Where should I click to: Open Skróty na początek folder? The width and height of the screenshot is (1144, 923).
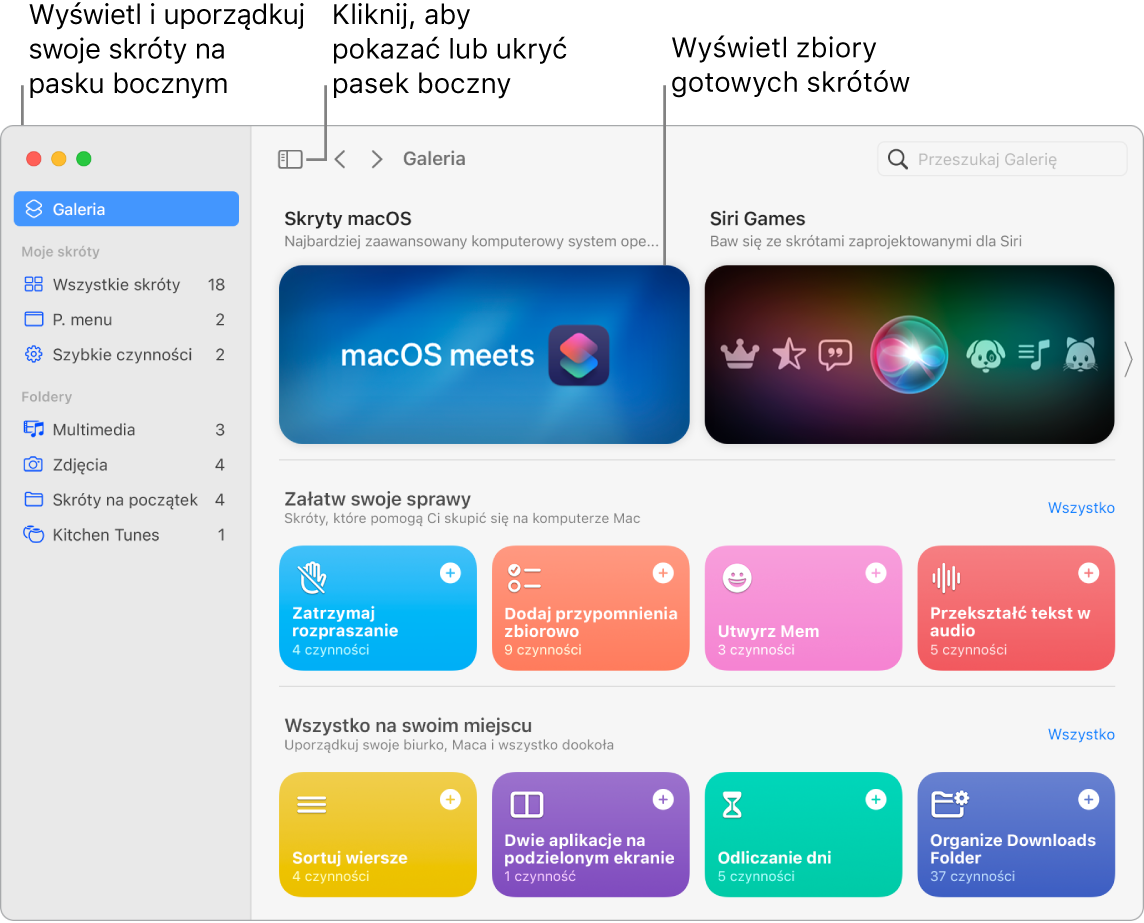tap(126, 500)
